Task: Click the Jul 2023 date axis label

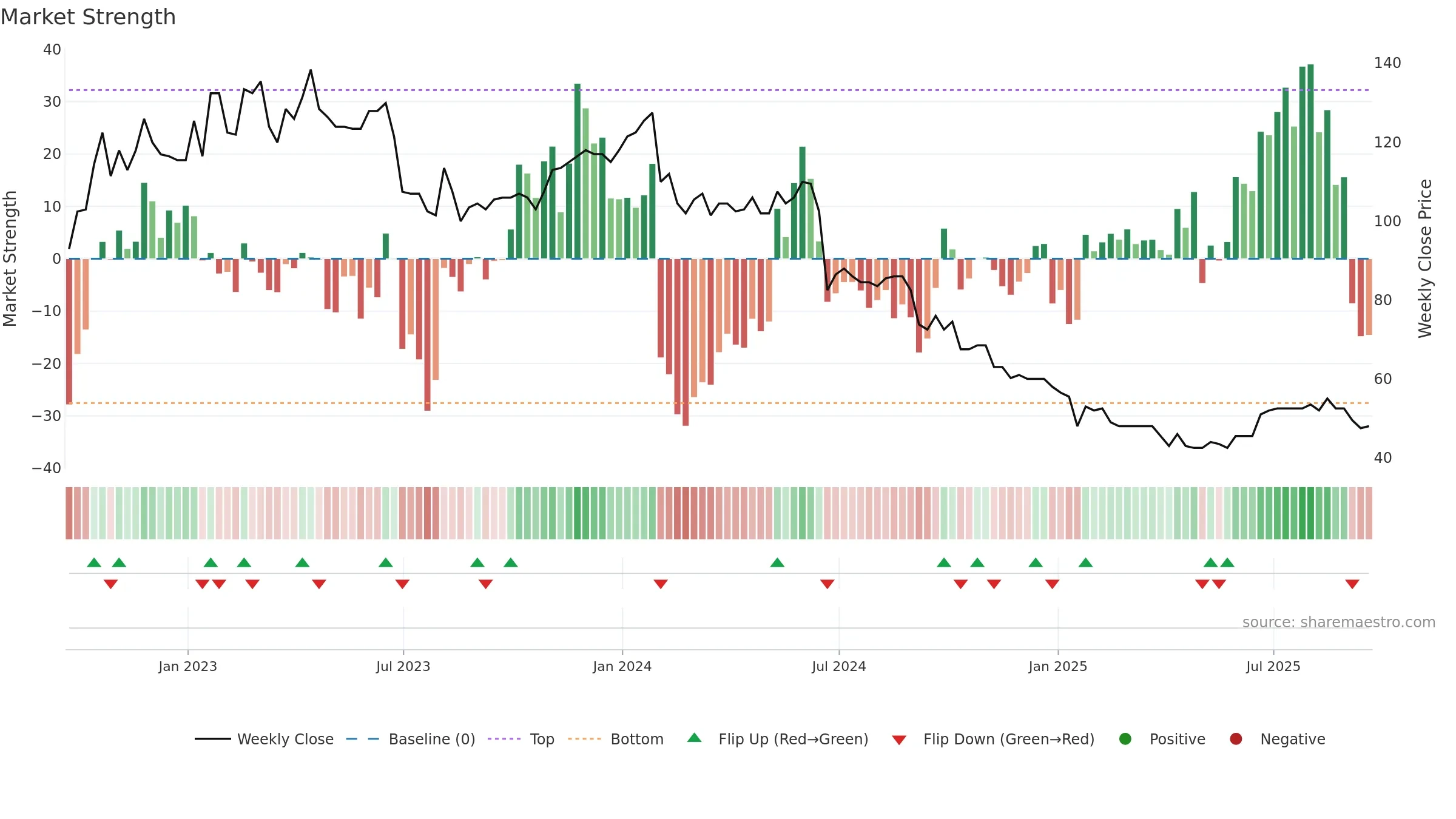Action: tap(403, 666)
